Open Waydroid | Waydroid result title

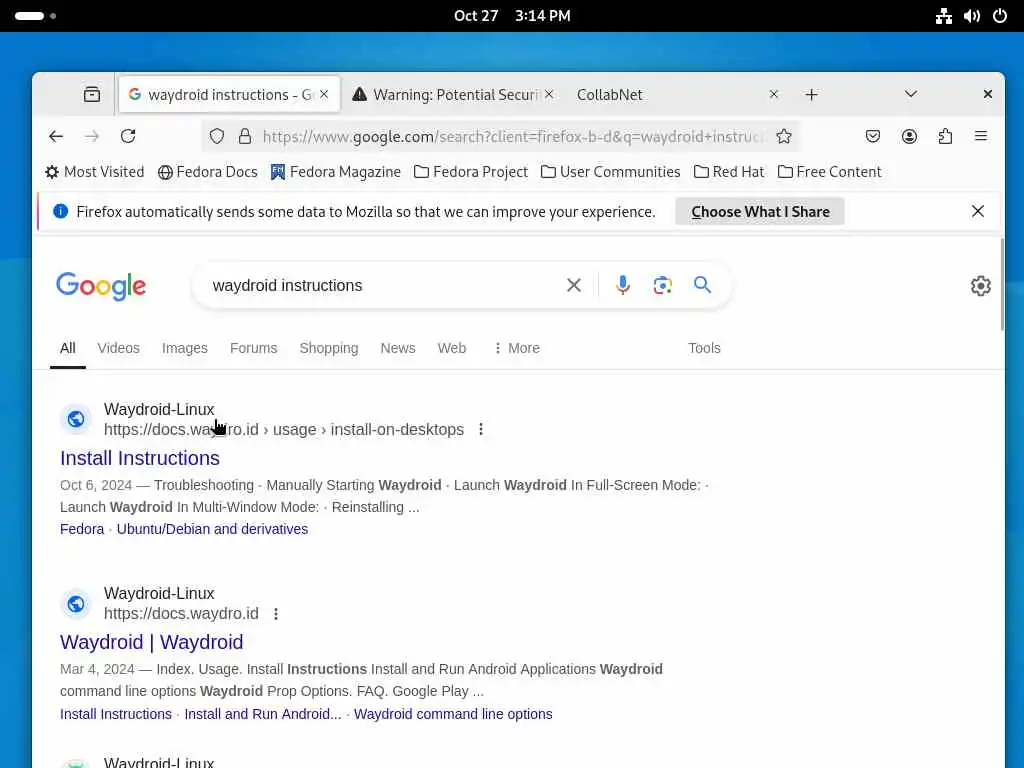click(152, 643)
